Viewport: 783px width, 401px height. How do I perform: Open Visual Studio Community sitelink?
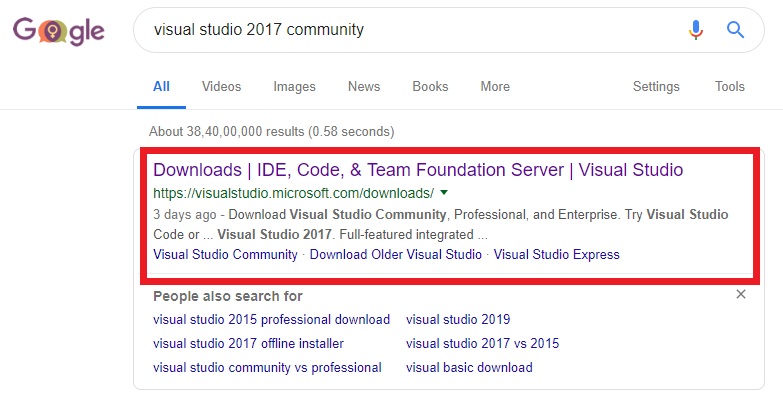[225, 255]
